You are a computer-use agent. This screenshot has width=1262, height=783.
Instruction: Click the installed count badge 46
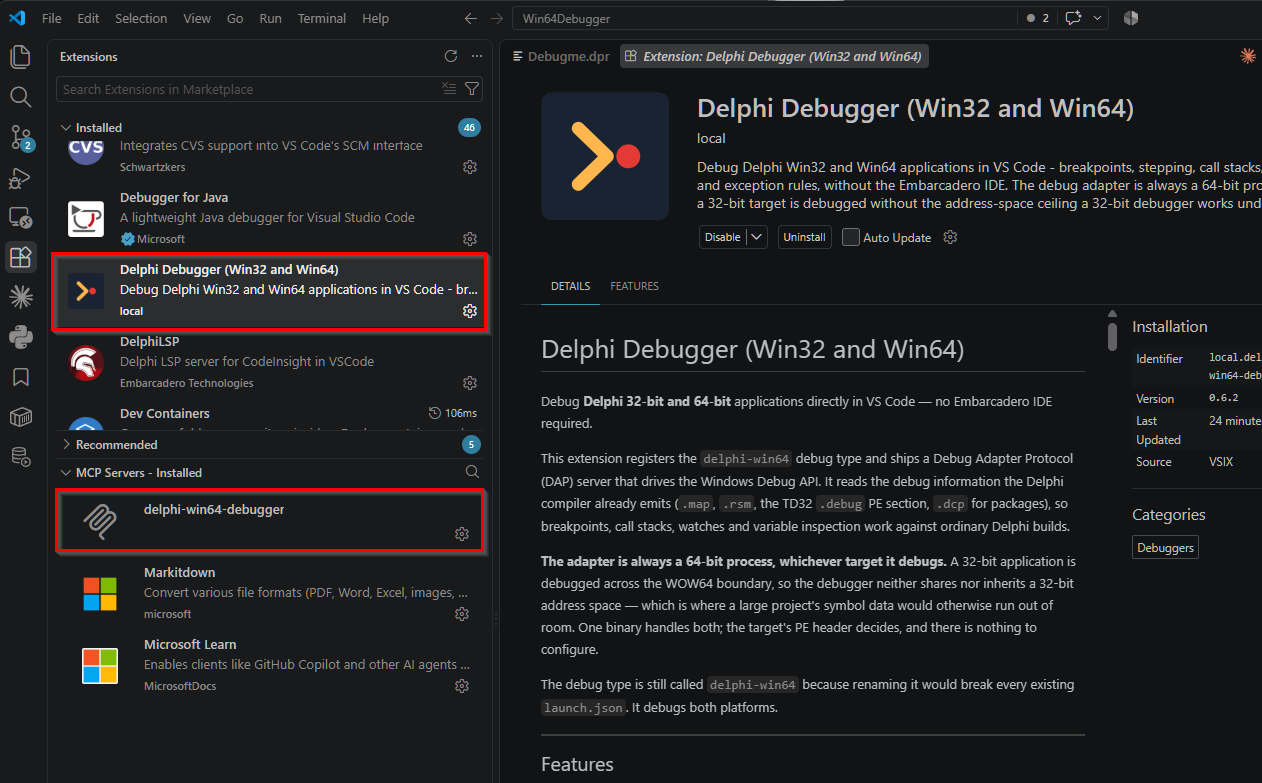tap(470, 128)
